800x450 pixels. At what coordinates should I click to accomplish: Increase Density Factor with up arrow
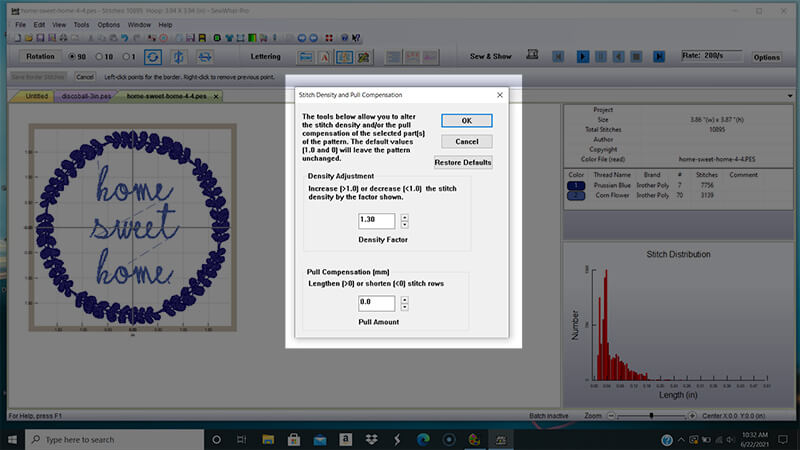[x=403, y=216]
